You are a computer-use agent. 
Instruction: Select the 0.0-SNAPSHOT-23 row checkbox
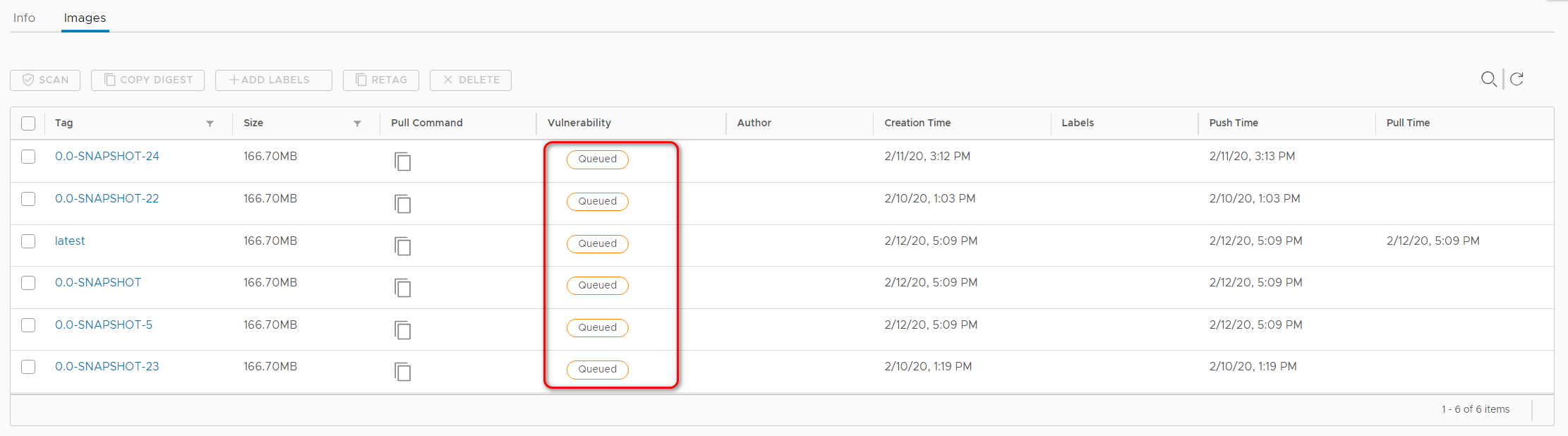tap(28, 367)
